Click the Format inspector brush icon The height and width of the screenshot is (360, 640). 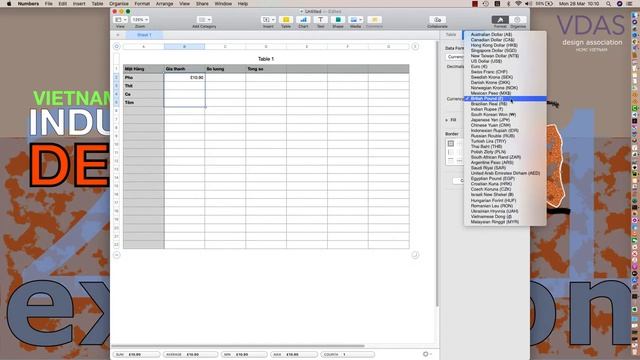[500, 20]
